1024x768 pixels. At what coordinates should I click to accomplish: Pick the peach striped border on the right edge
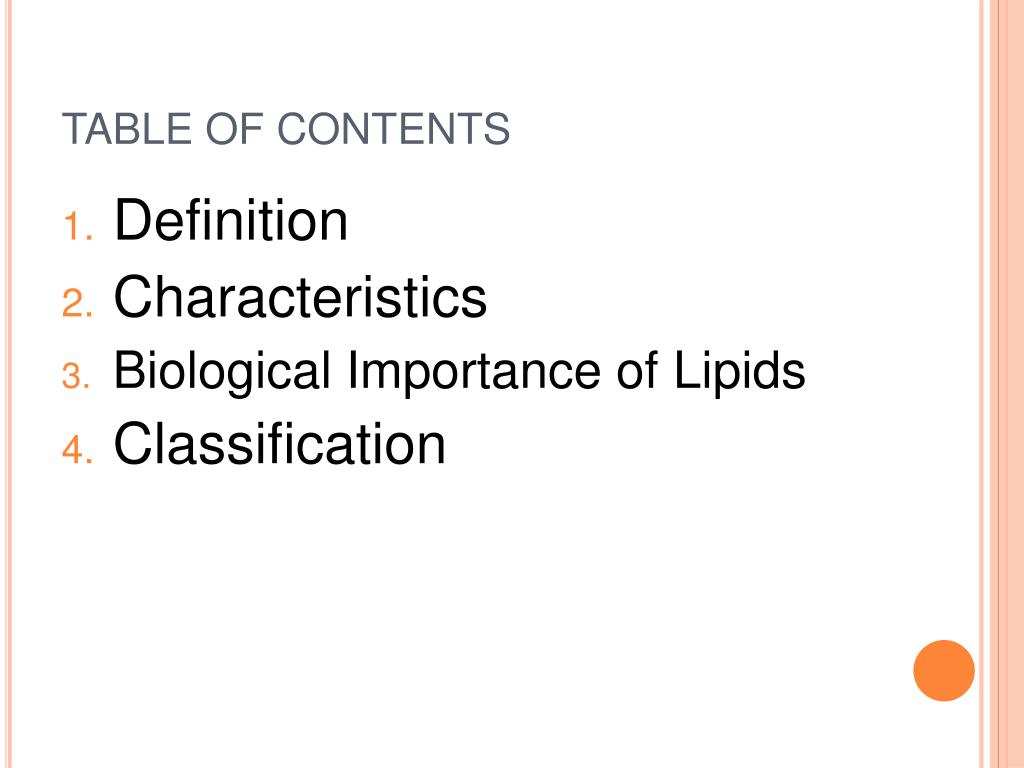pyautogui.click(x=1001, y=384)
